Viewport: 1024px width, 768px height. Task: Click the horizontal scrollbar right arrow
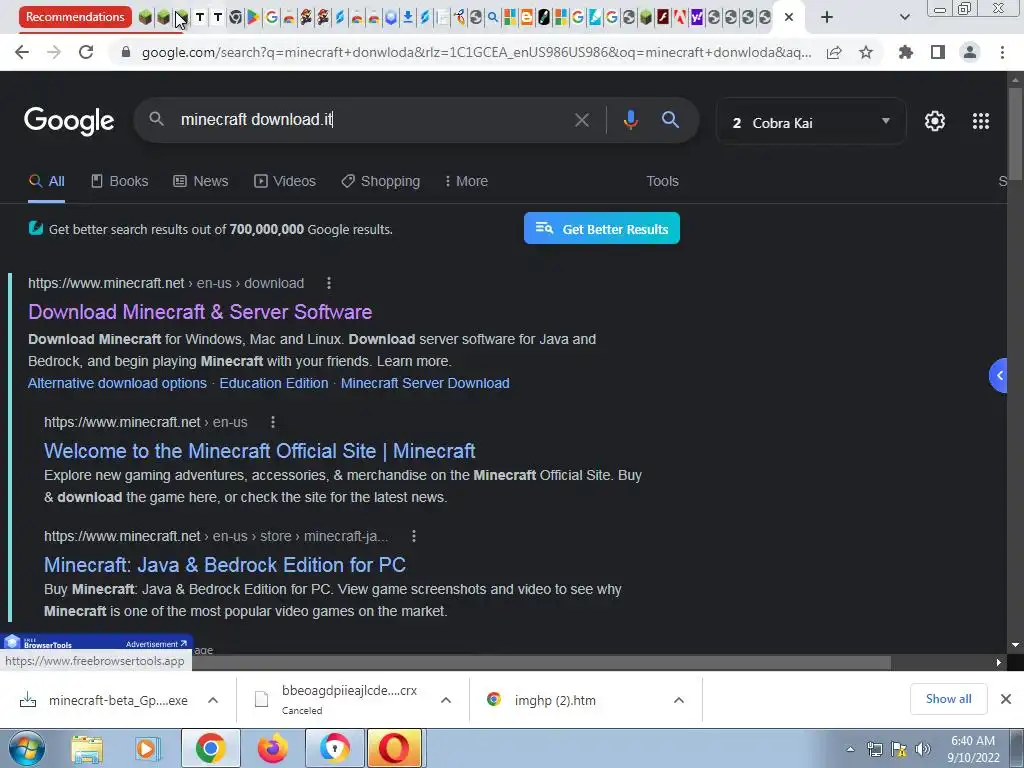(999, 662)
